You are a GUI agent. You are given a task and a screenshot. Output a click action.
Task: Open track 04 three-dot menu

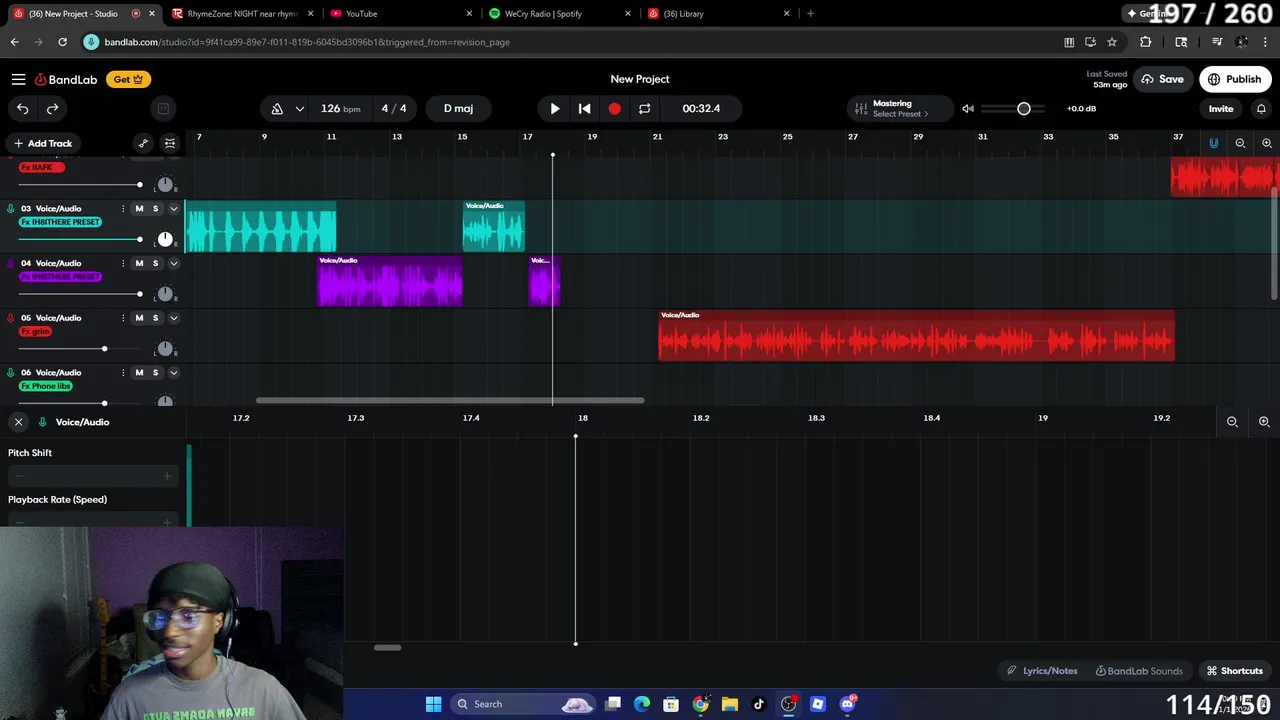click(123, 263)
